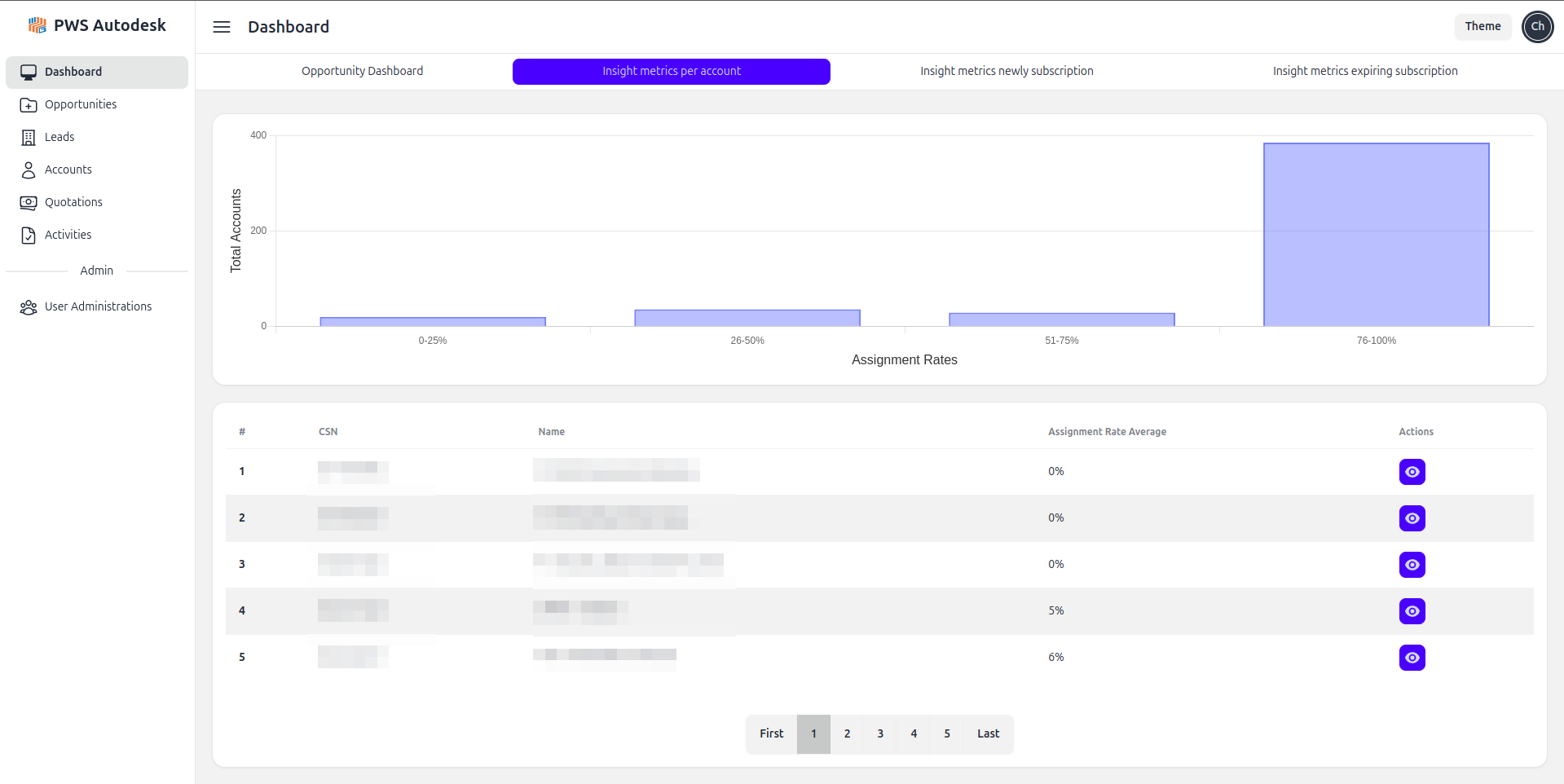View account with 6% assignment rate
The width and height of the screenshot is (1564, 784).
point(1412,658)
